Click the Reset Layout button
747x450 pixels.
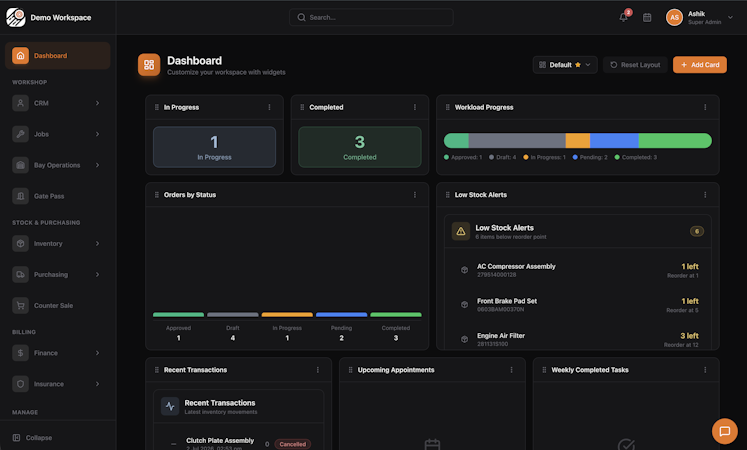click(635, 65)
